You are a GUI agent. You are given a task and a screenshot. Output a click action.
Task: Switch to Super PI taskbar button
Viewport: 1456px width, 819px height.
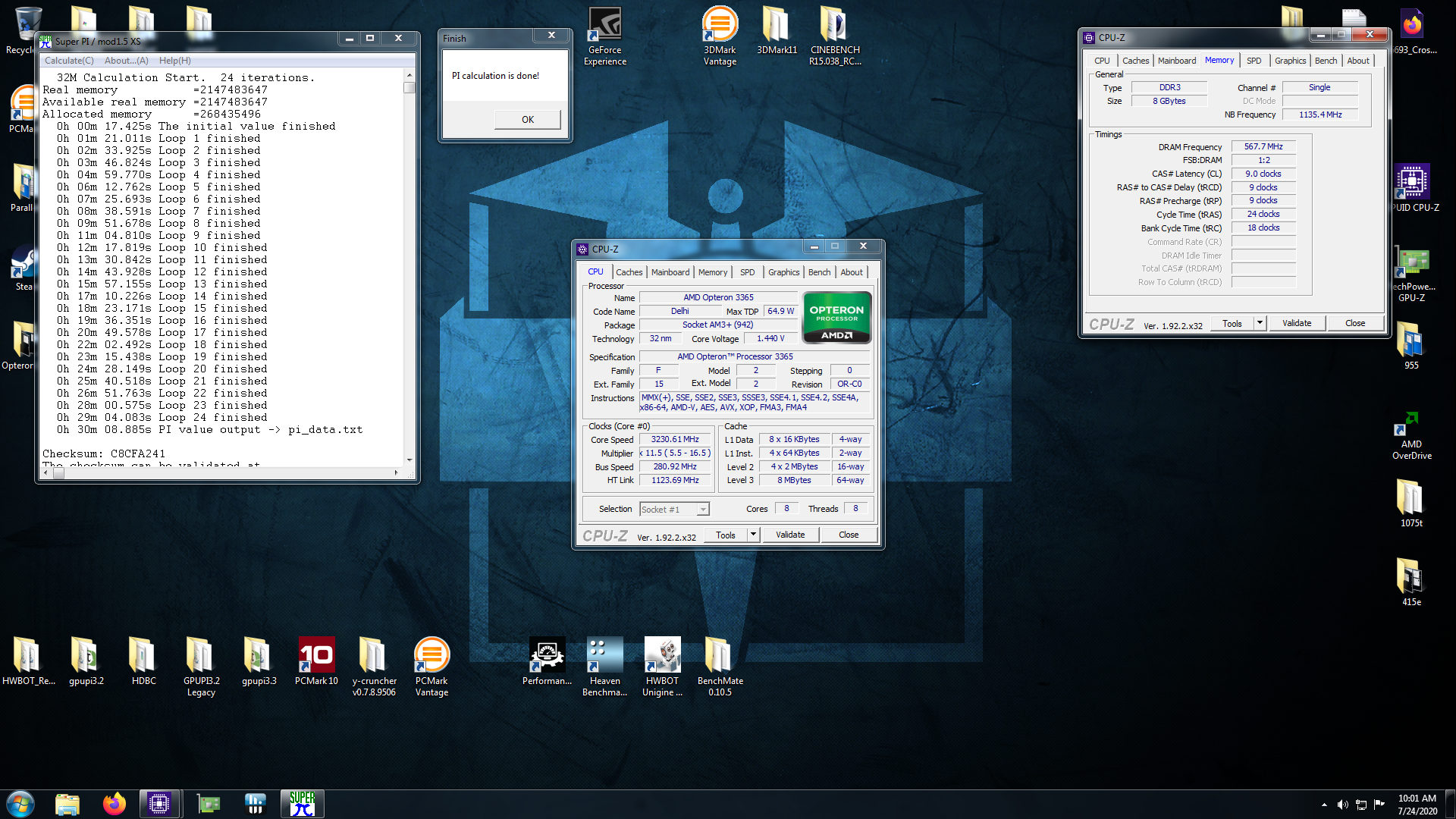[302, 804]
